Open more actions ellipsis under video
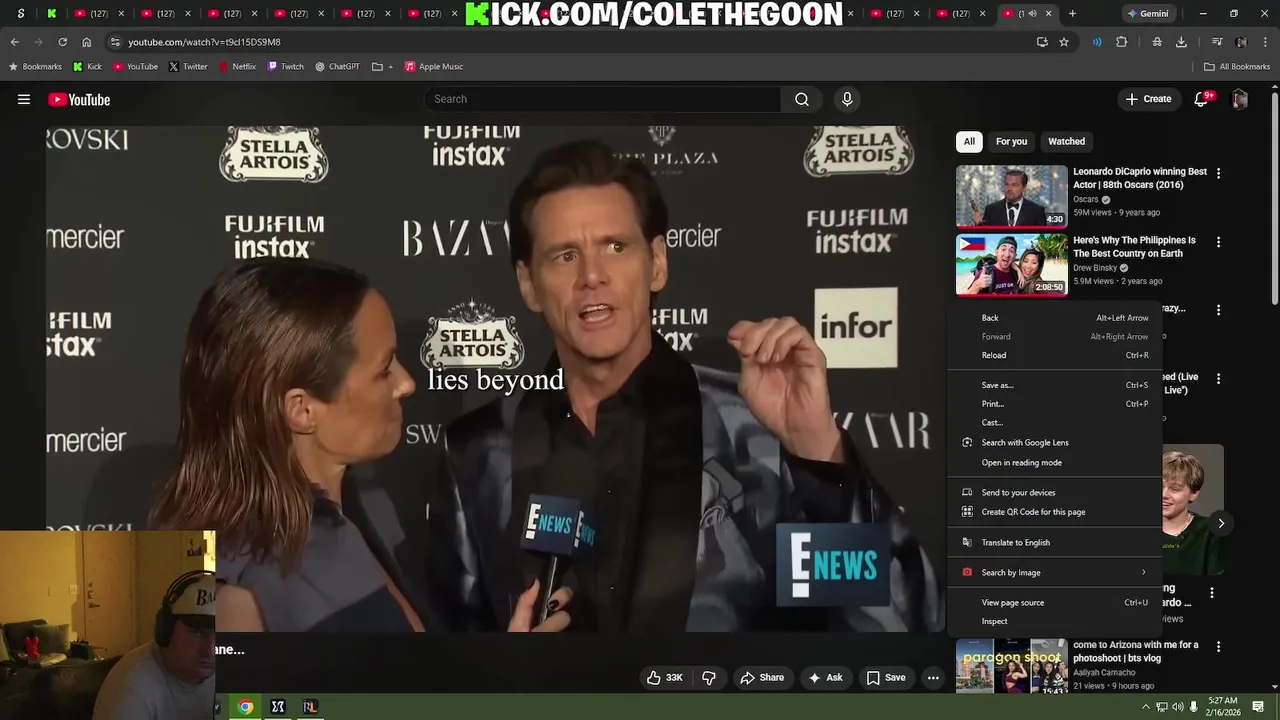 point(933,678)
